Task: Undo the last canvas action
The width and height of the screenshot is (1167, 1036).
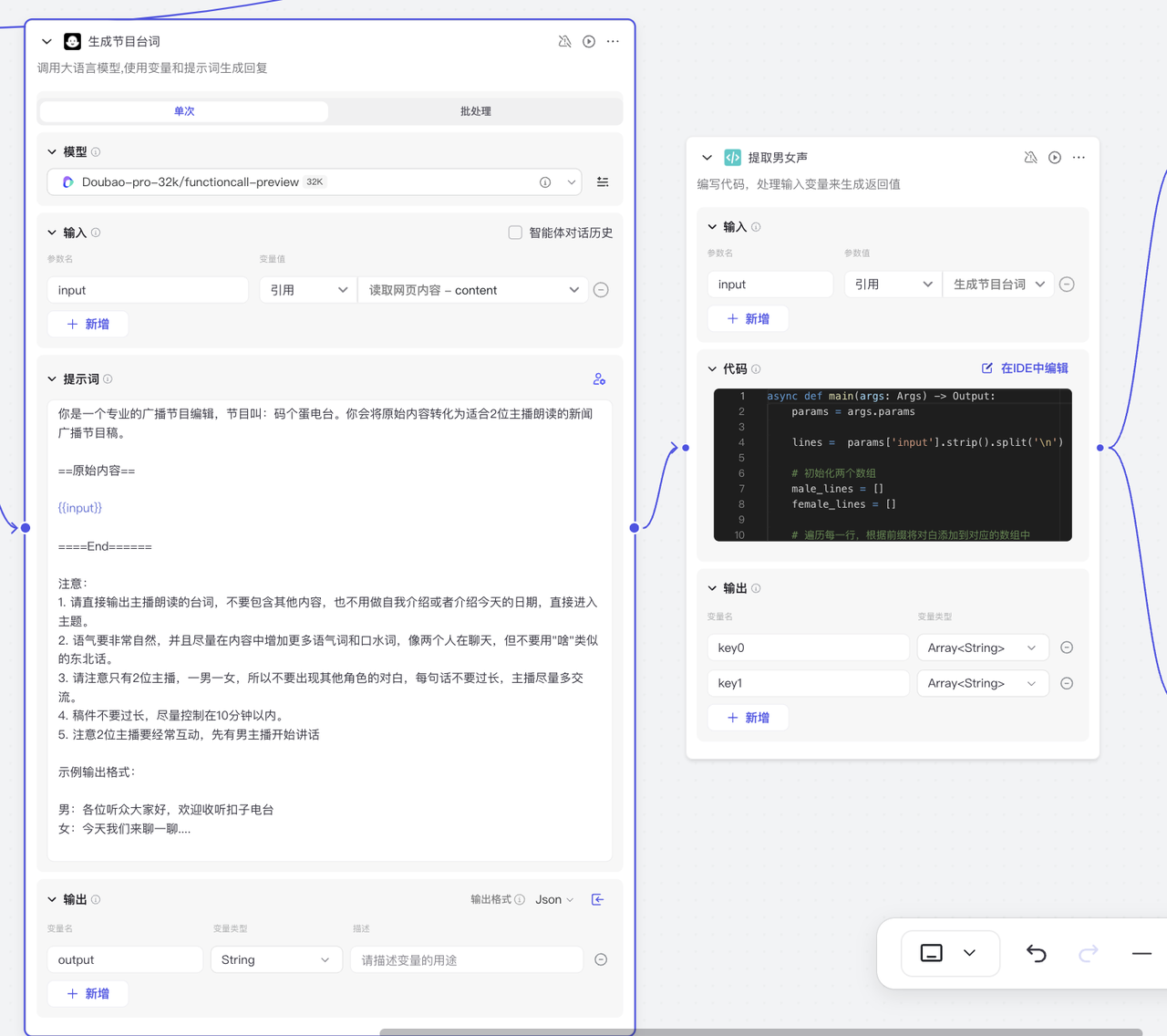Action: pyautogui.click(x=1037, y=953)
